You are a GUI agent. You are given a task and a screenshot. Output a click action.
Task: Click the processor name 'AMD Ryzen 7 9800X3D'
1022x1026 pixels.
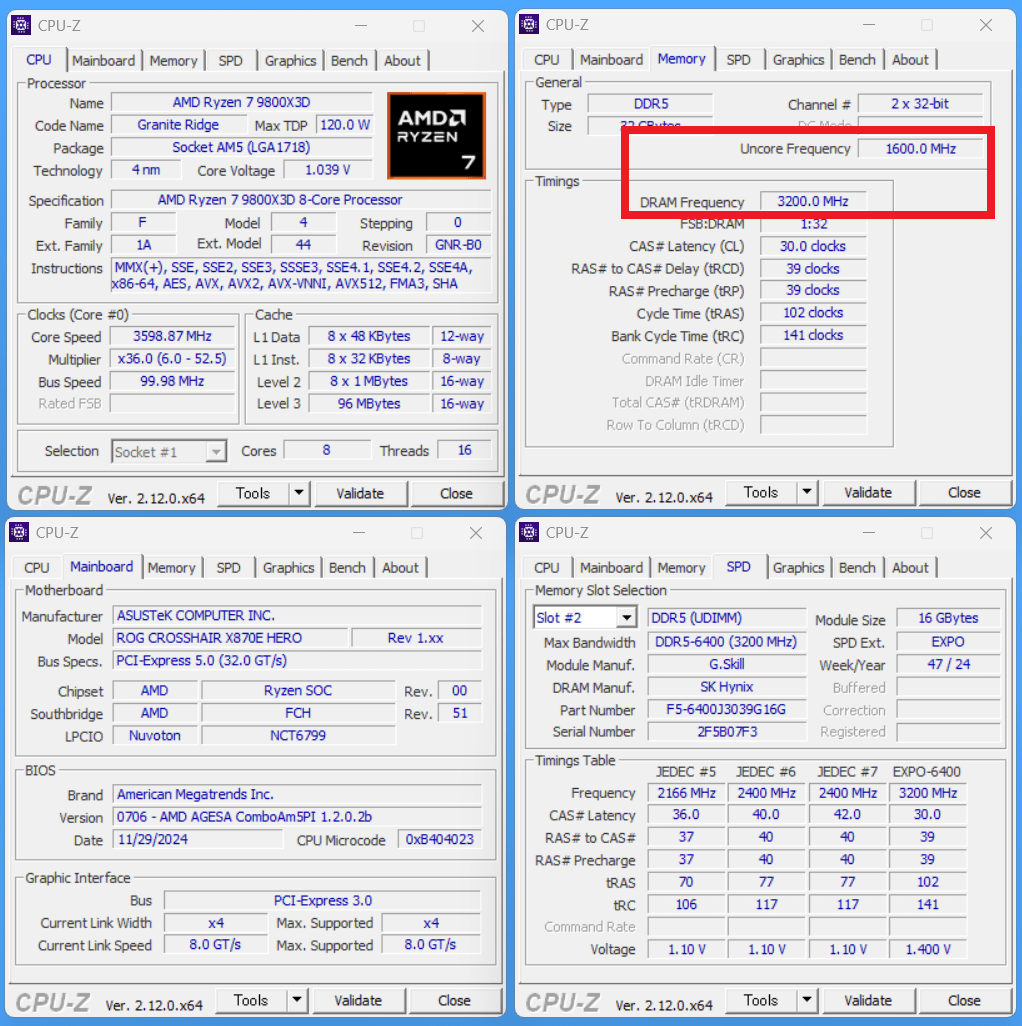tap(241, 103)
